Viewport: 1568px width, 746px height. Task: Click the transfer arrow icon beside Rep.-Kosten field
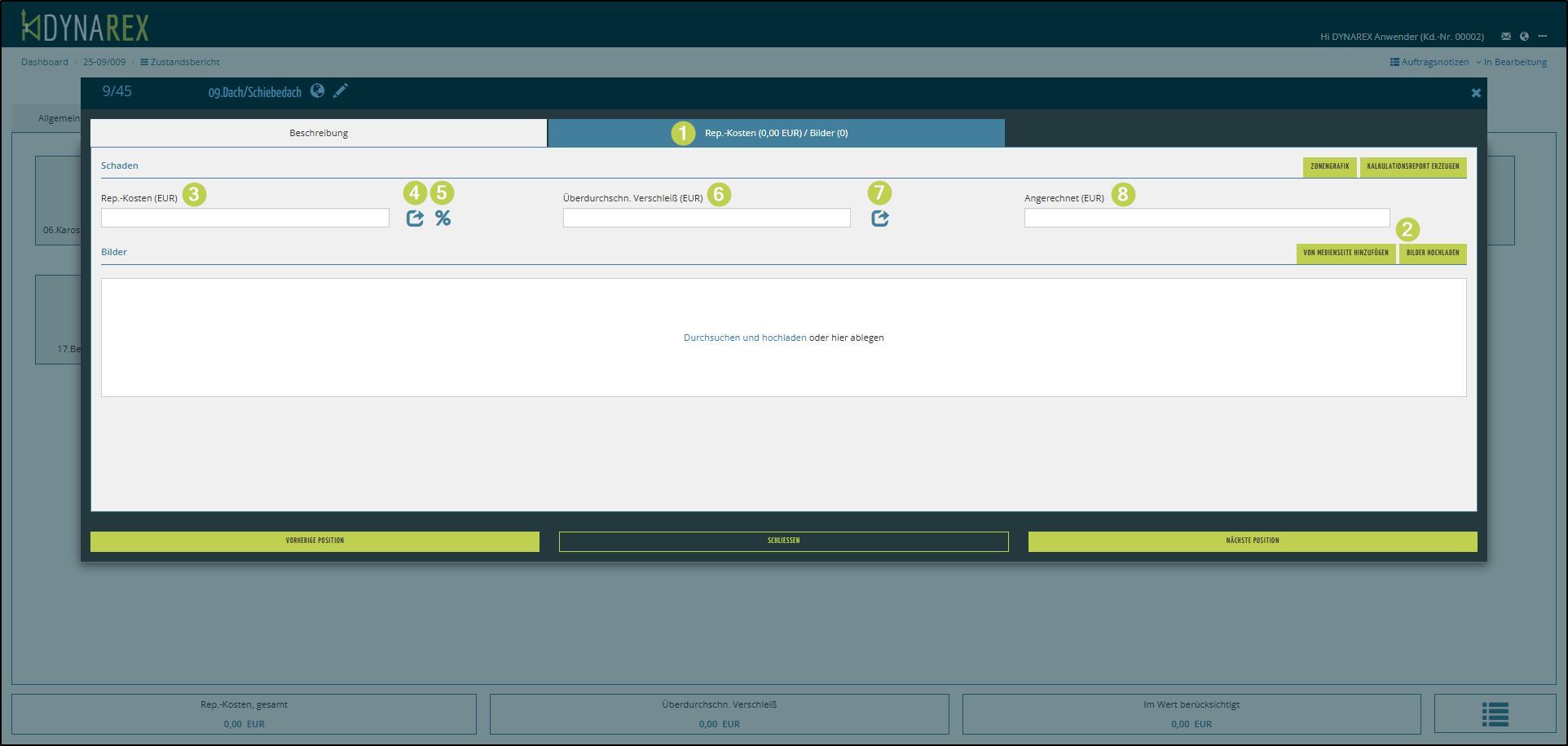point(415,219)
